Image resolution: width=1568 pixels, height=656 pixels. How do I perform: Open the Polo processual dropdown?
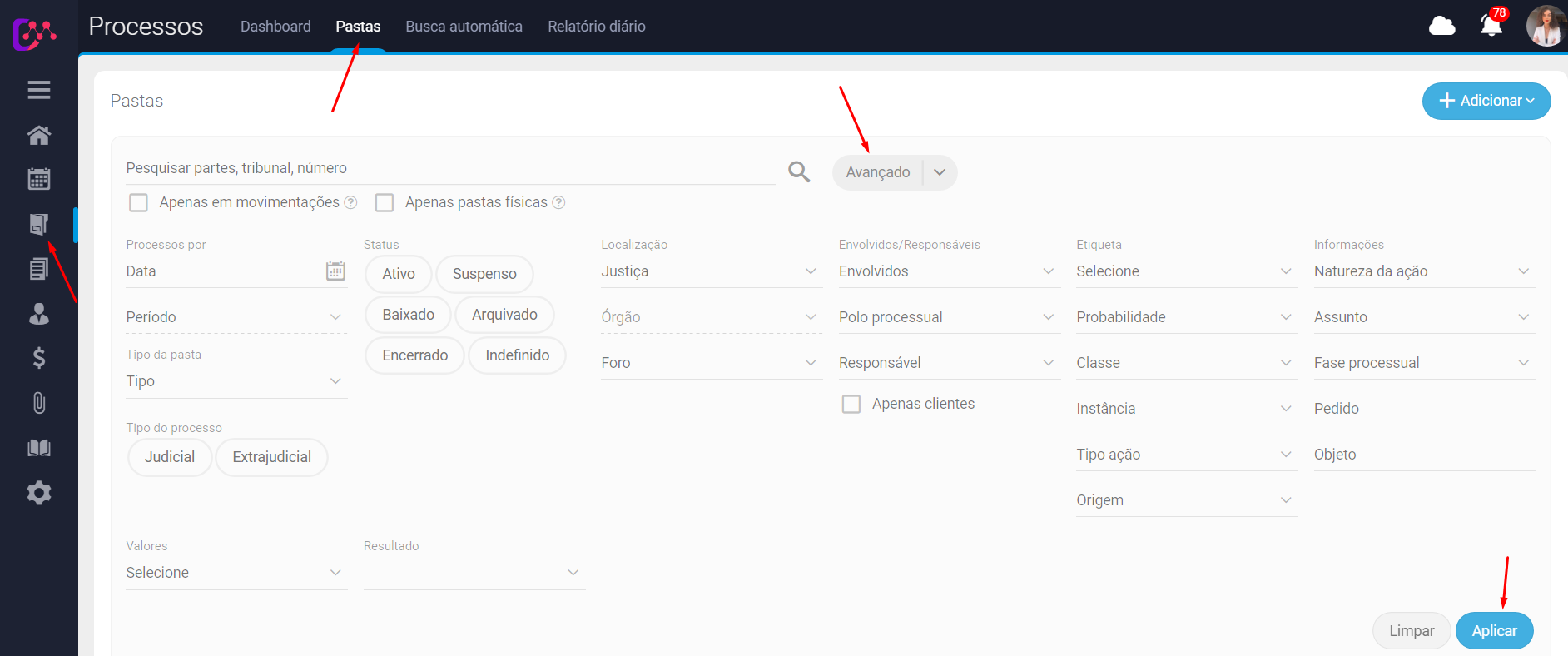pyautogui.click(x=947, y=317)
